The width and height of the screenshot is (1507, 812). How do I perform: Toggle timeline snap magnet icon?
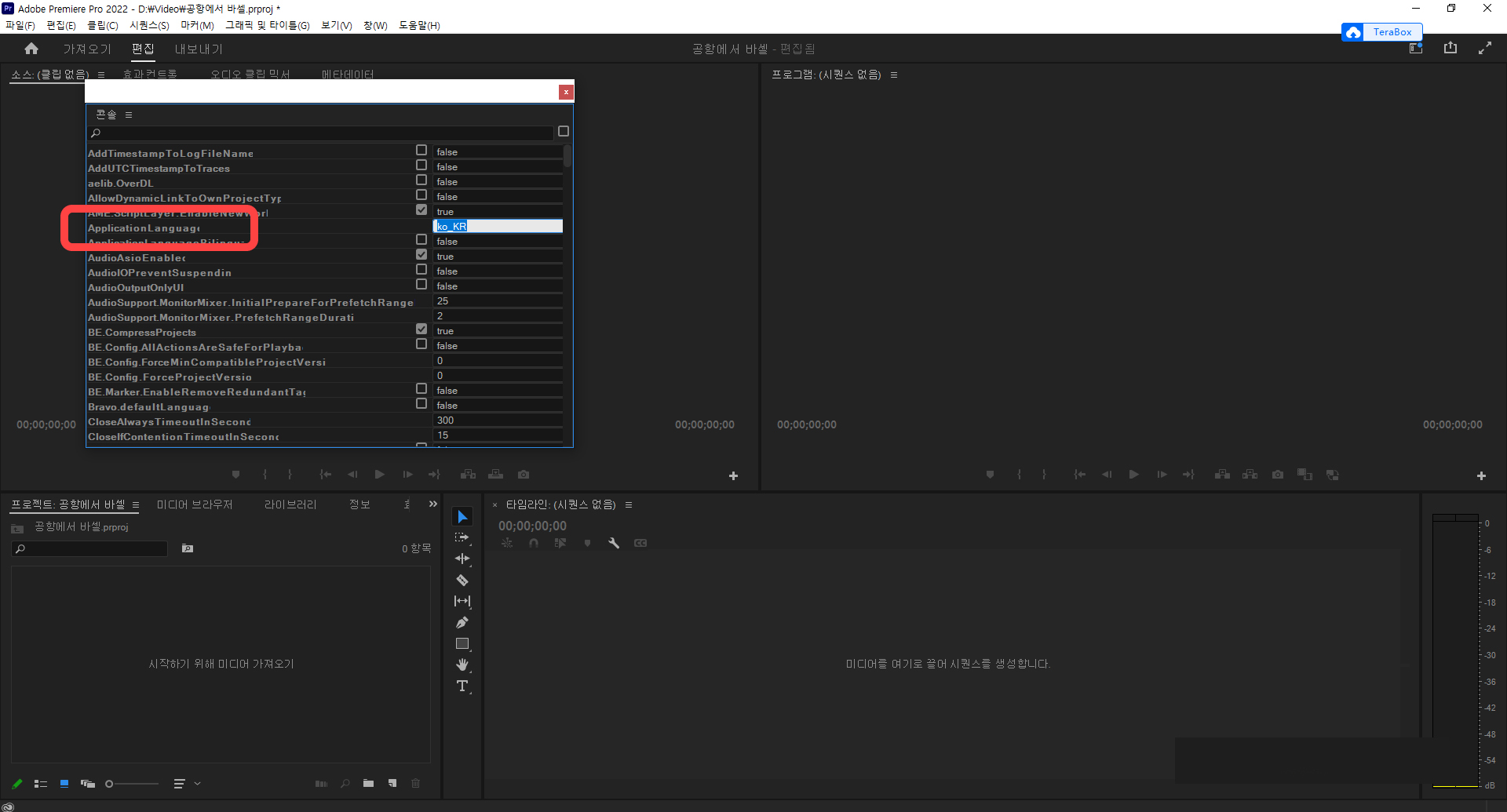coord(534,543)
